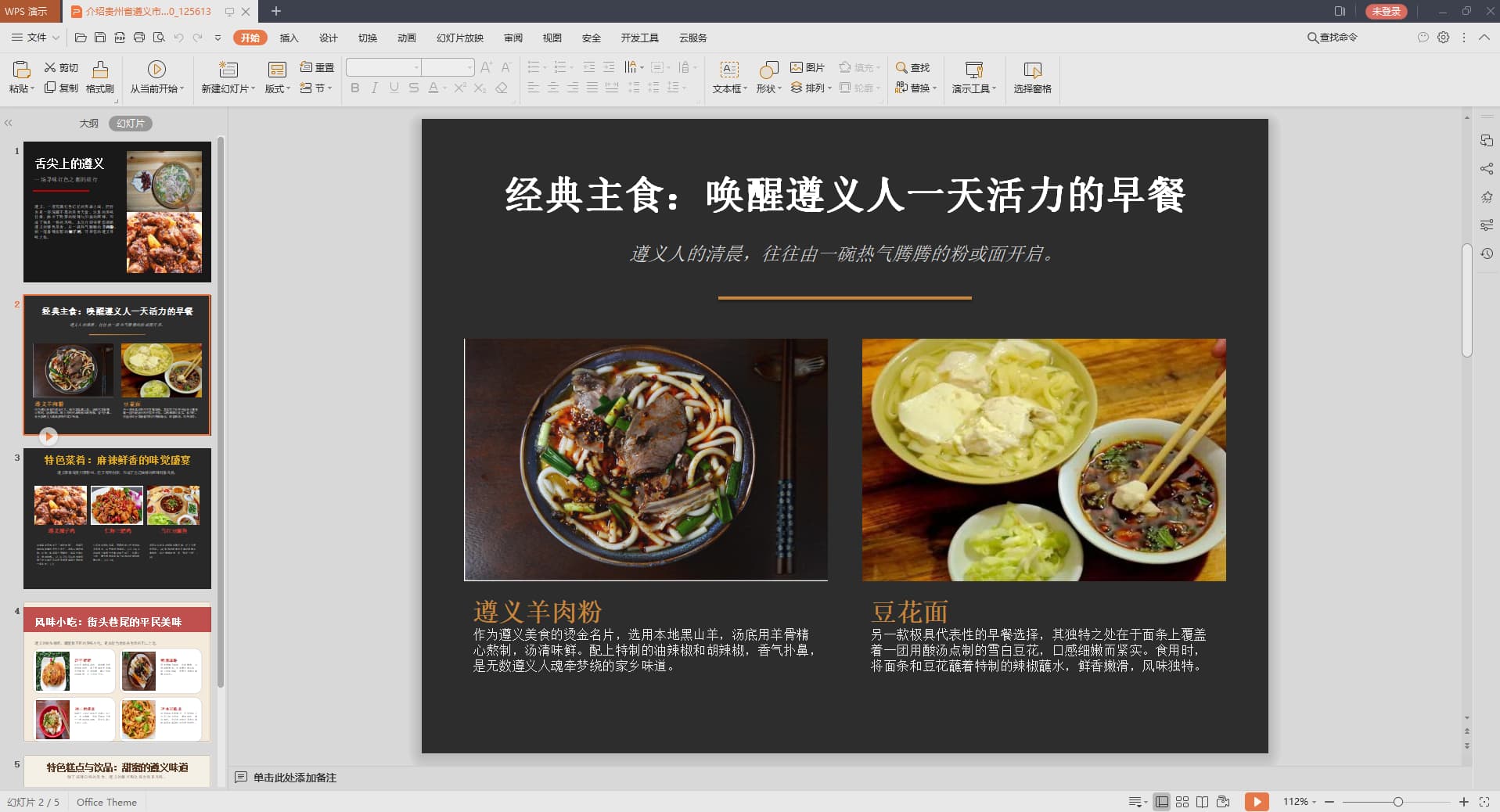Toggle Underline formatting
This screenshot has width=1500, height=812.
point(394,88)
